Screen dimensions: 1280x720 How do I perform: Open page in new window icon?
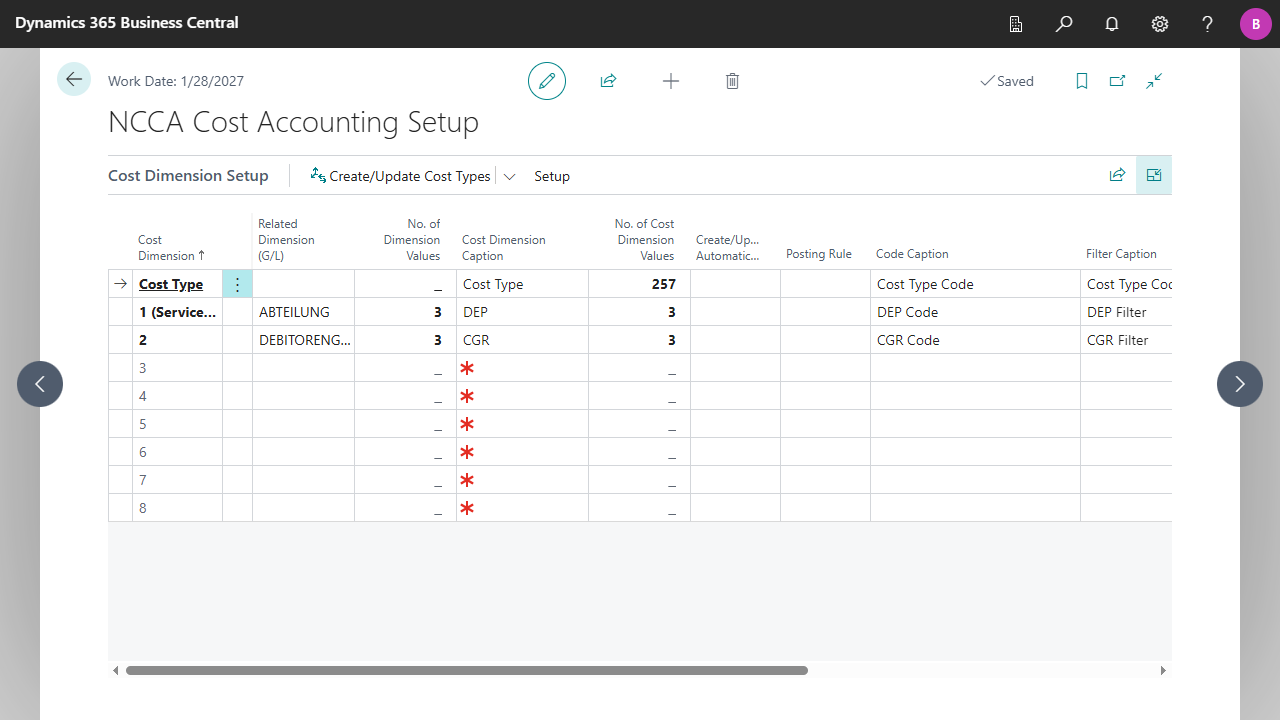pyautogui.click(x=1117, y=81)
